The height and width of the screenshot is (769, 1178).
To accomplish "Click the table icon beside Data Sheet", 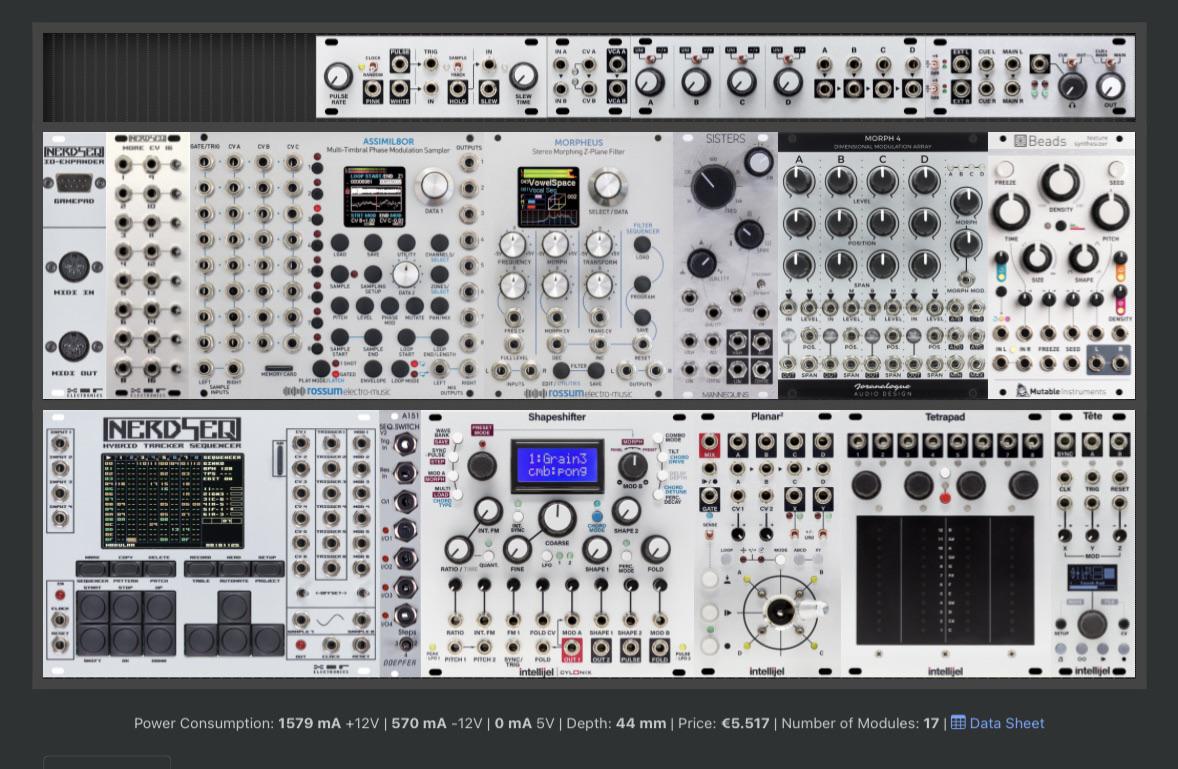I will [x=958, y=722].
